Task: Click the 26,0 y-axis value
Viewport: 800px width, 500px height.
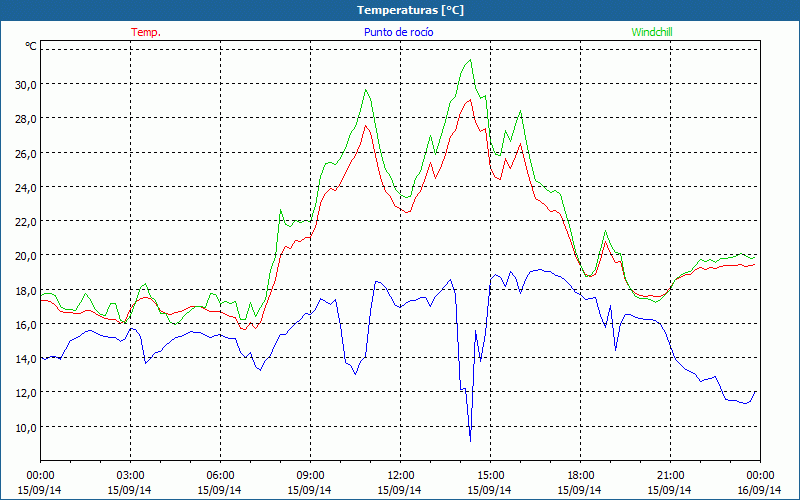Action: coord(26,153)
